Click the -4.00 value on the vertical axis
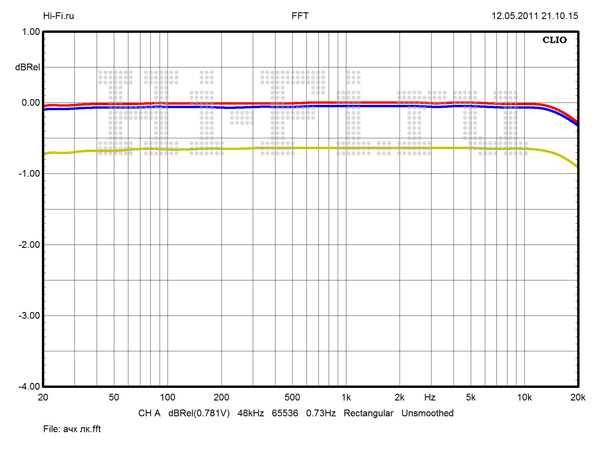Image resolution: width=600 pixels, height=450 pixels. [26, 386]
